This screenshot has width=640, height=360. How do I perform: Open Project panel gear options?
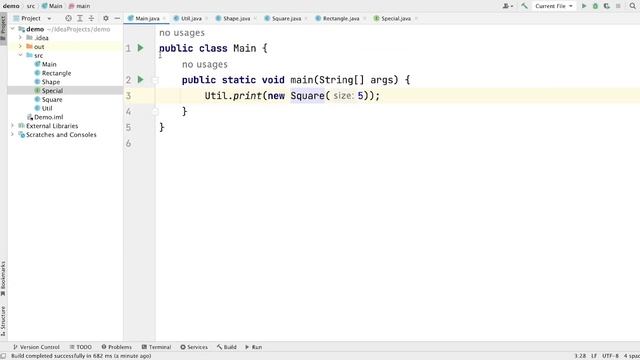[106, 18]
